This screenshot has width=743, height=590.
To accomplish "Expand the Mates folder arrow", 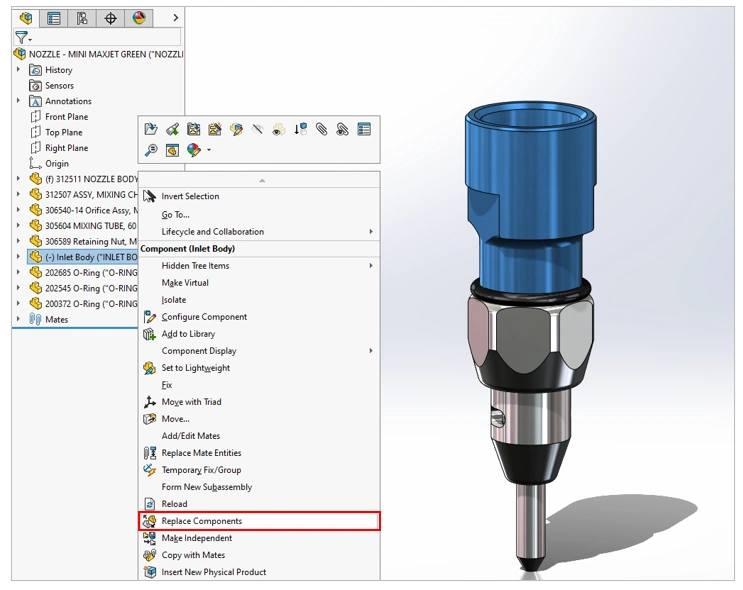I will tap(18, 319).
